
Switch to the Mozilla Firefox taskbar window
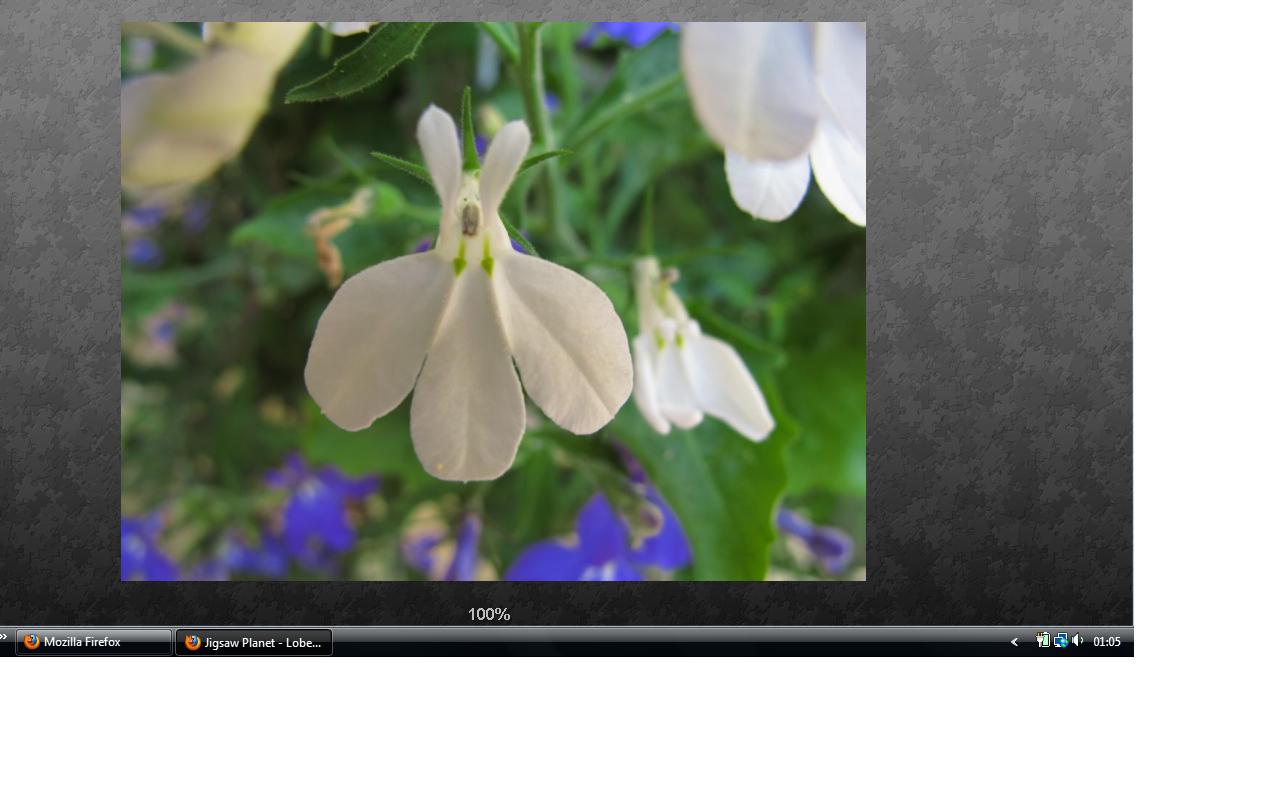tap(93, 642)
